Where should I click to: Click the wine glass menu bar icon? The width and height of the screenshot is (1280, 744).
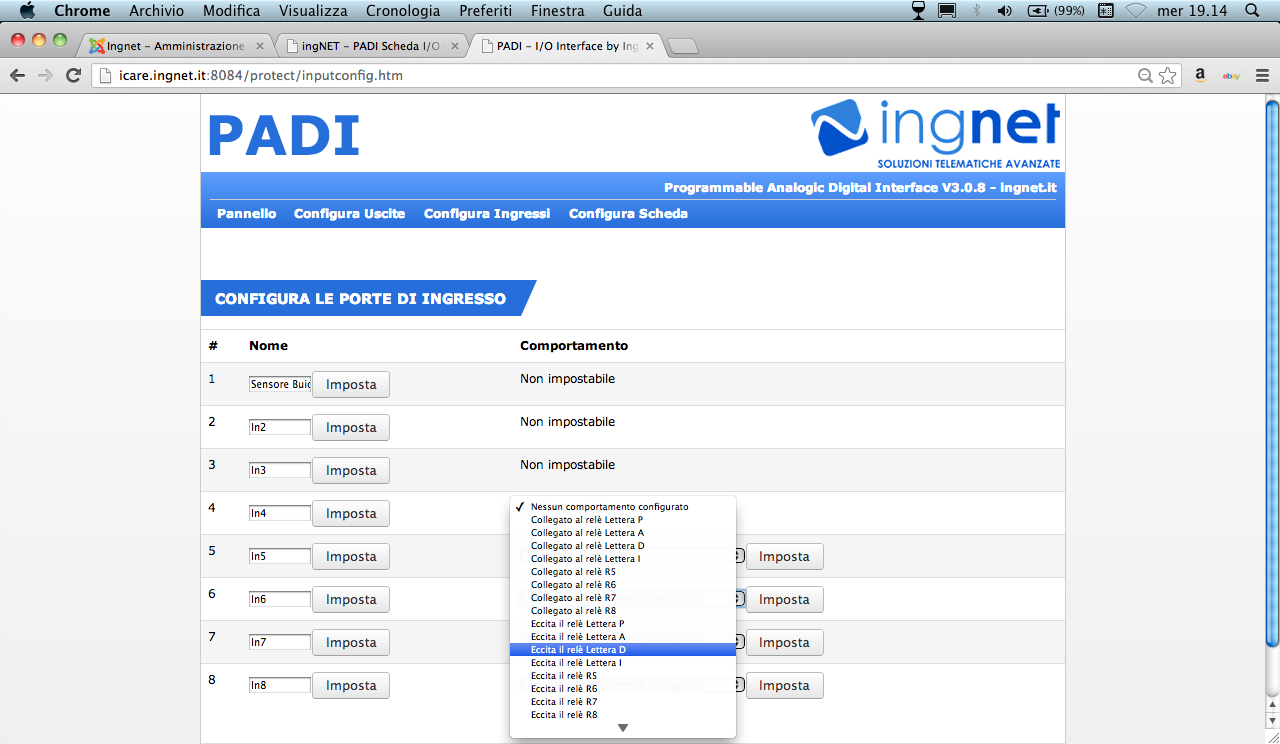tap(919, 11)
